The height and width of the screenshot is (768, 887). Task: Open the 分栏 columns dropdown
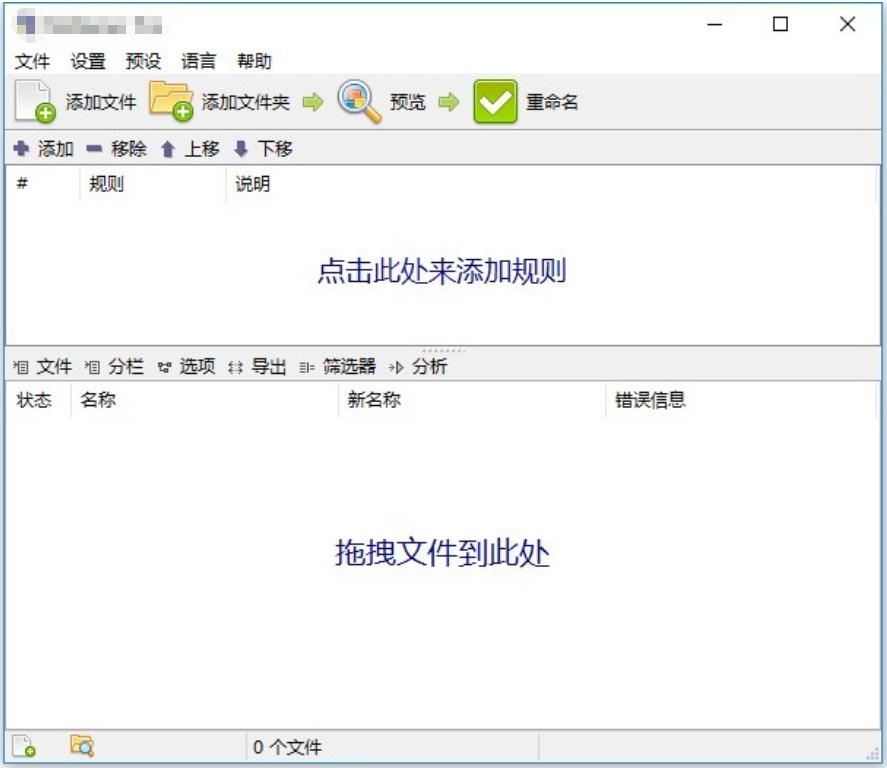coord(114,366)
